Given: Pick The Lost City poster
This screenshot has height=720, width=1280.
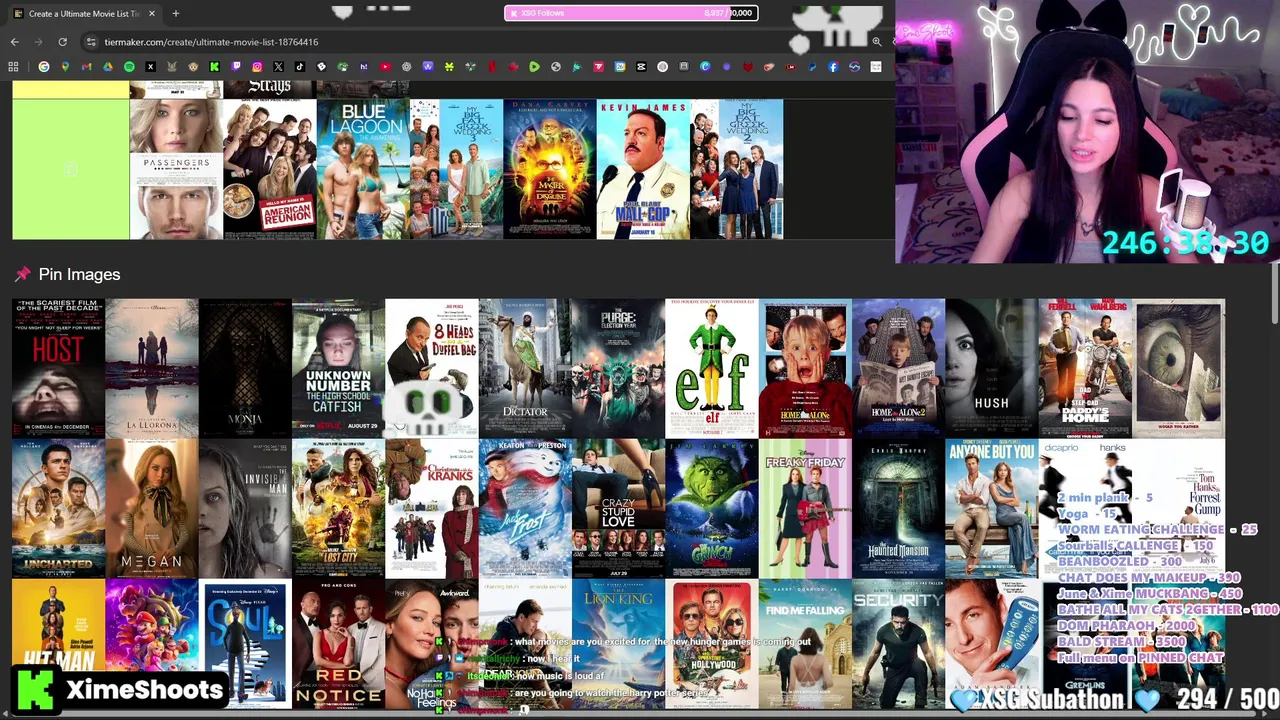Looking at the screenshot, I should pyautogui.click(x=338, y=508).
